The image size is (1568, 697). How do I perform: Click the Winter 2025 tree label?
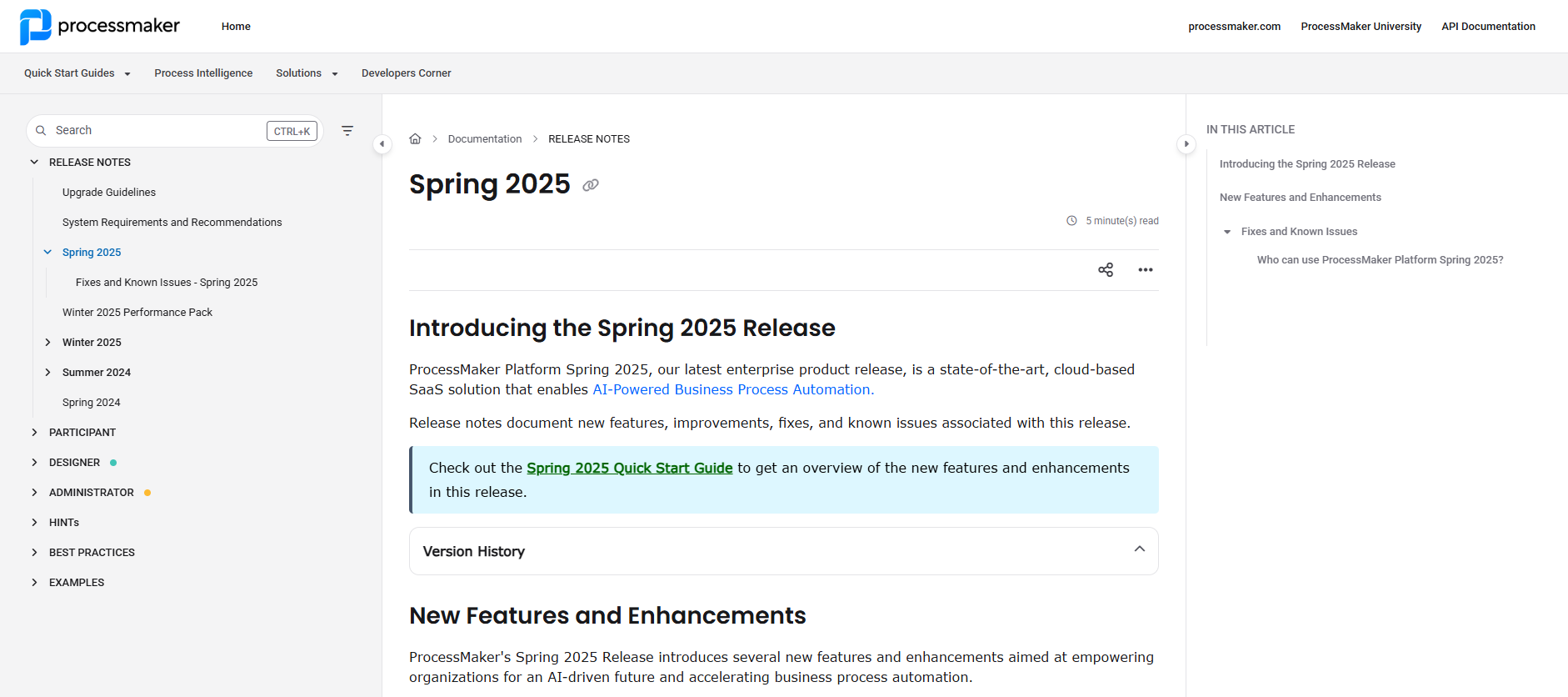pyautogui.click(x=92, y=343)
